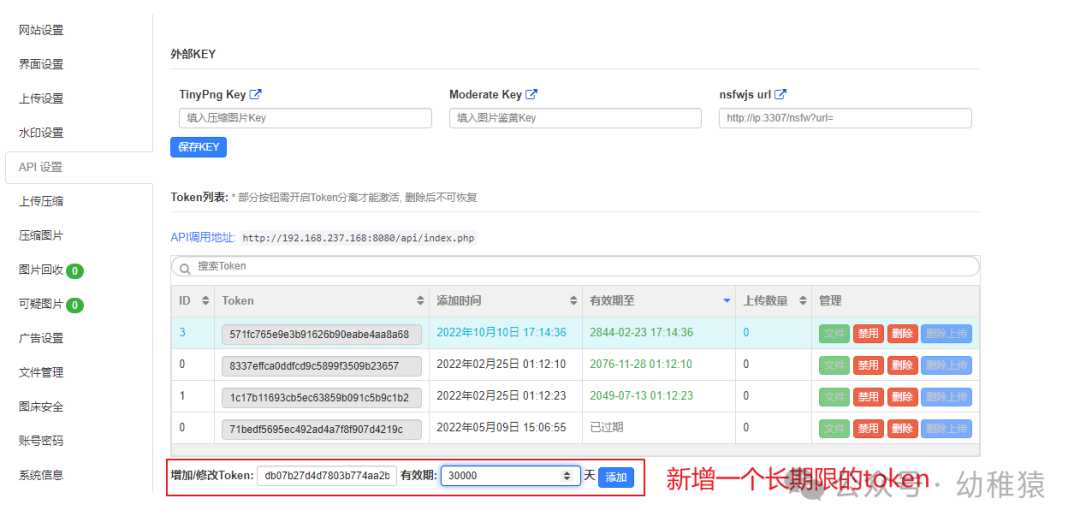Open Moderate Key external link icon
This screenshot has height=528, width=1080.
pyautogui.click(x=531, y=94)
